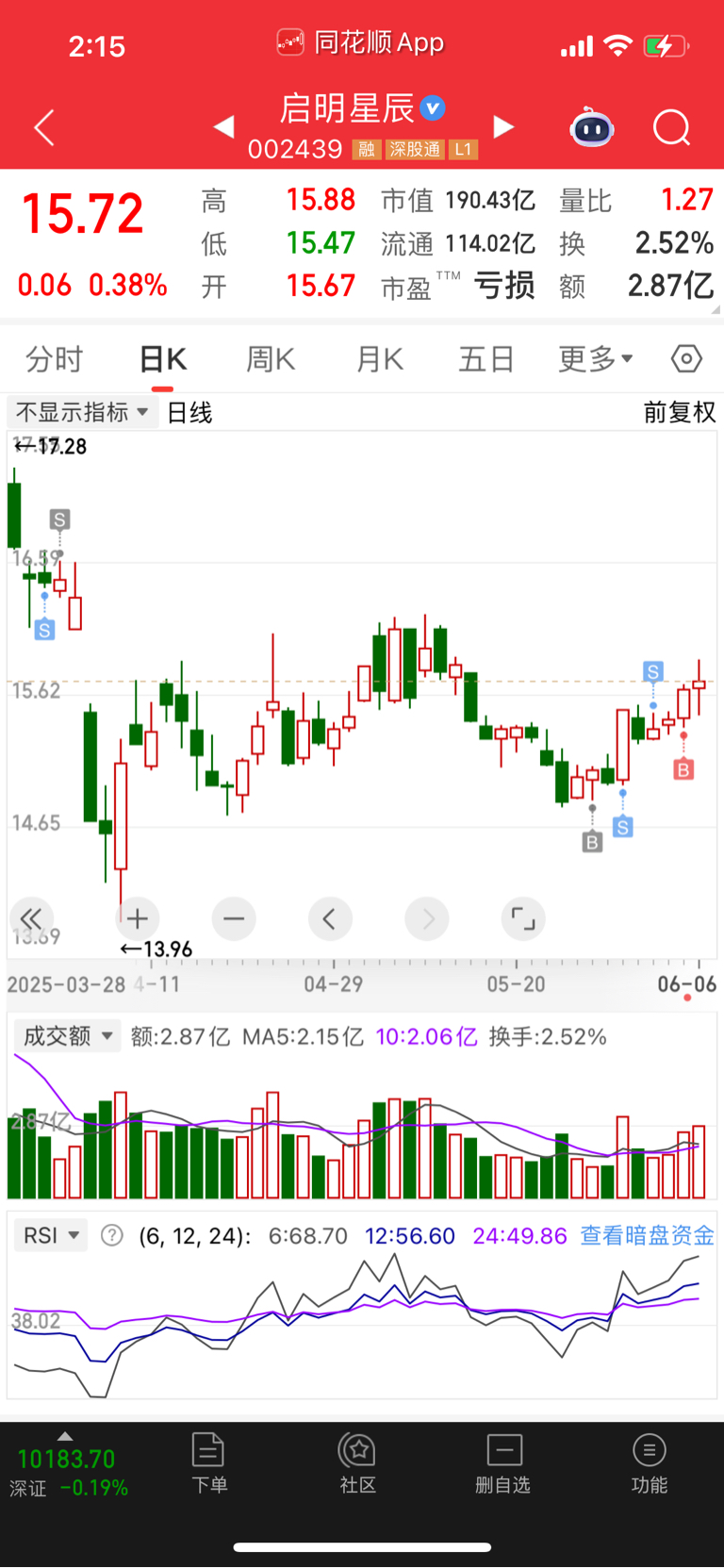Tap the high price 15.88

(x=321, y=200)
